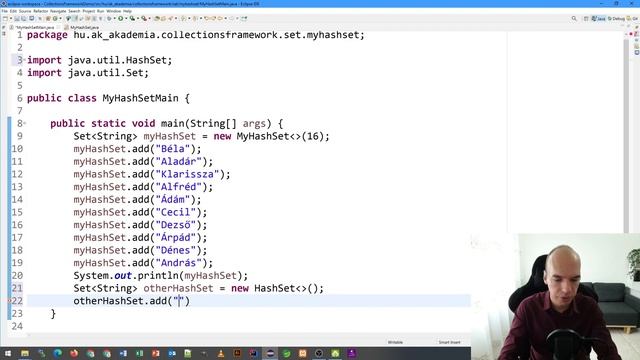Click the Writable status bar label
The height and width of the screenshot is (360, 640).
click(395, 342)
